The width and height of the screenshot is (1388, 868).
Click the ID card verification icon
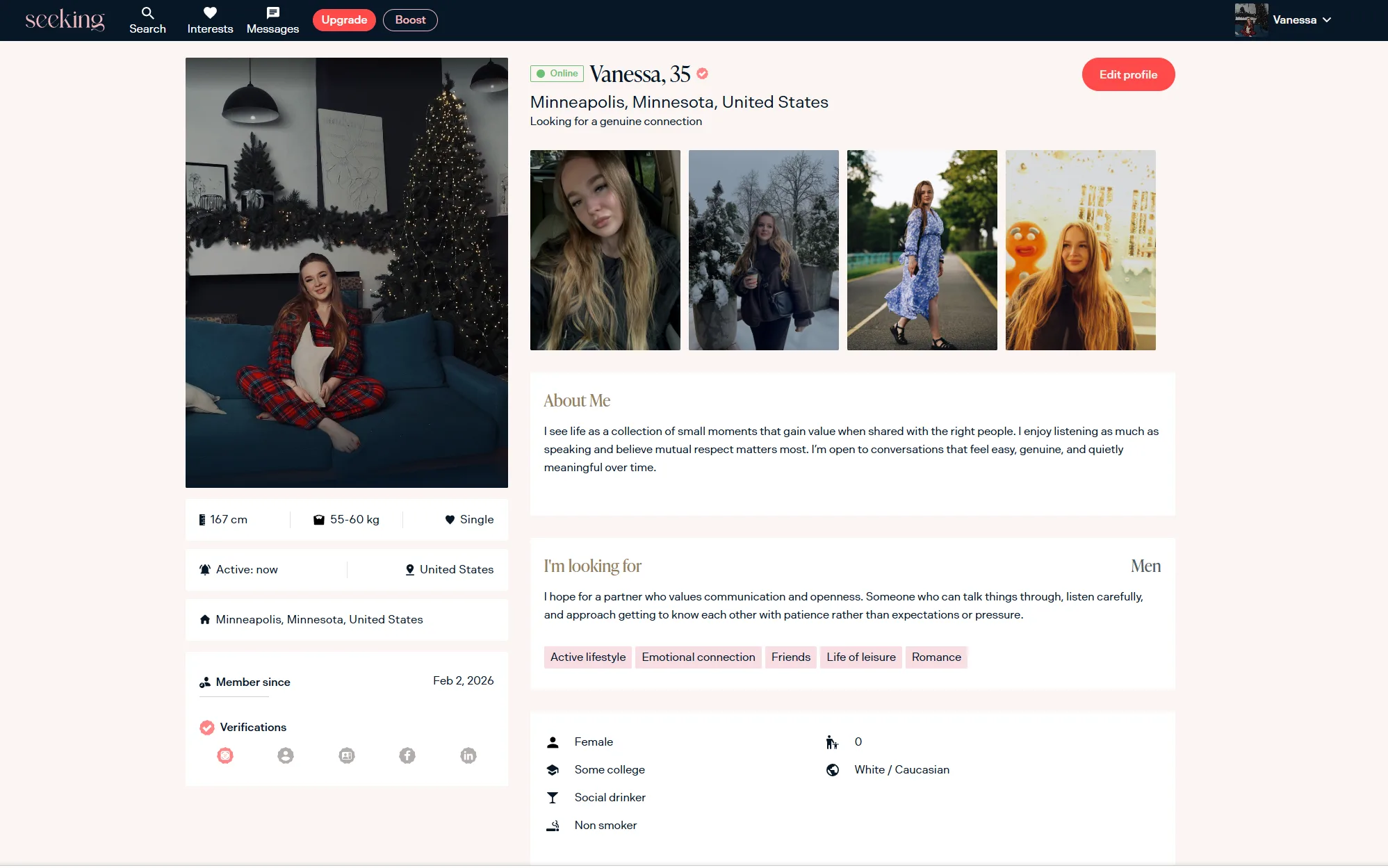tap(347, 755)
